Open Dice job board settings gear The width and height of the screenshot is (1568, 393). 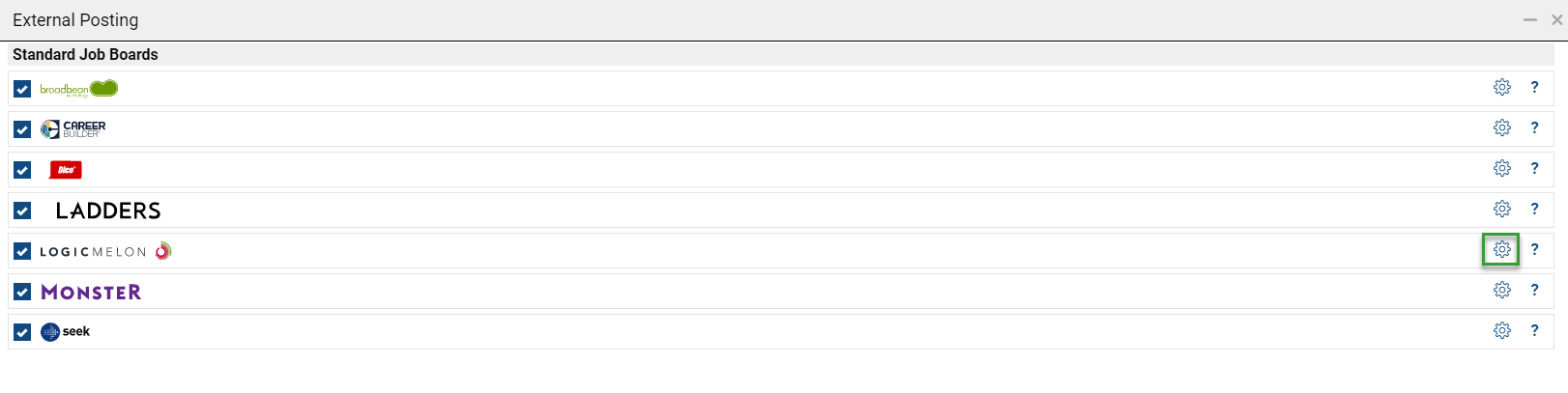(x=1501, y=168)
